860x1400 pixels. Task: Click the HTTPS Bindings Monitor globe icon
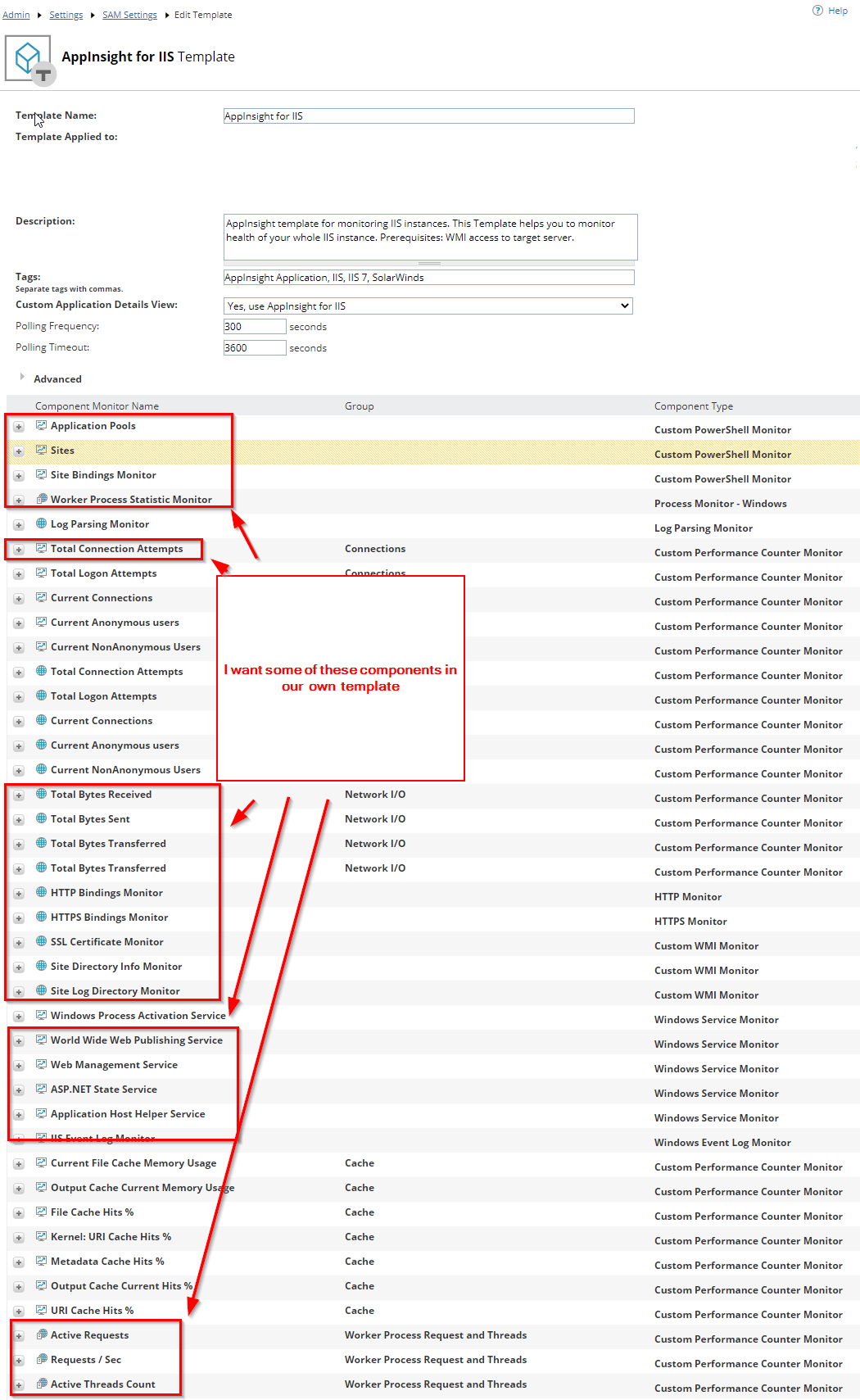41,917
